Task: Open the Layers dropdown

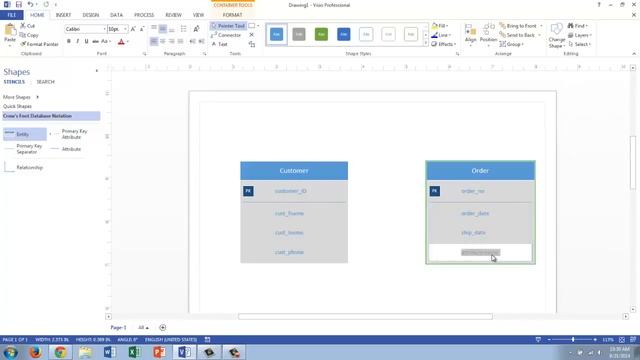Action: coord(580,35)
